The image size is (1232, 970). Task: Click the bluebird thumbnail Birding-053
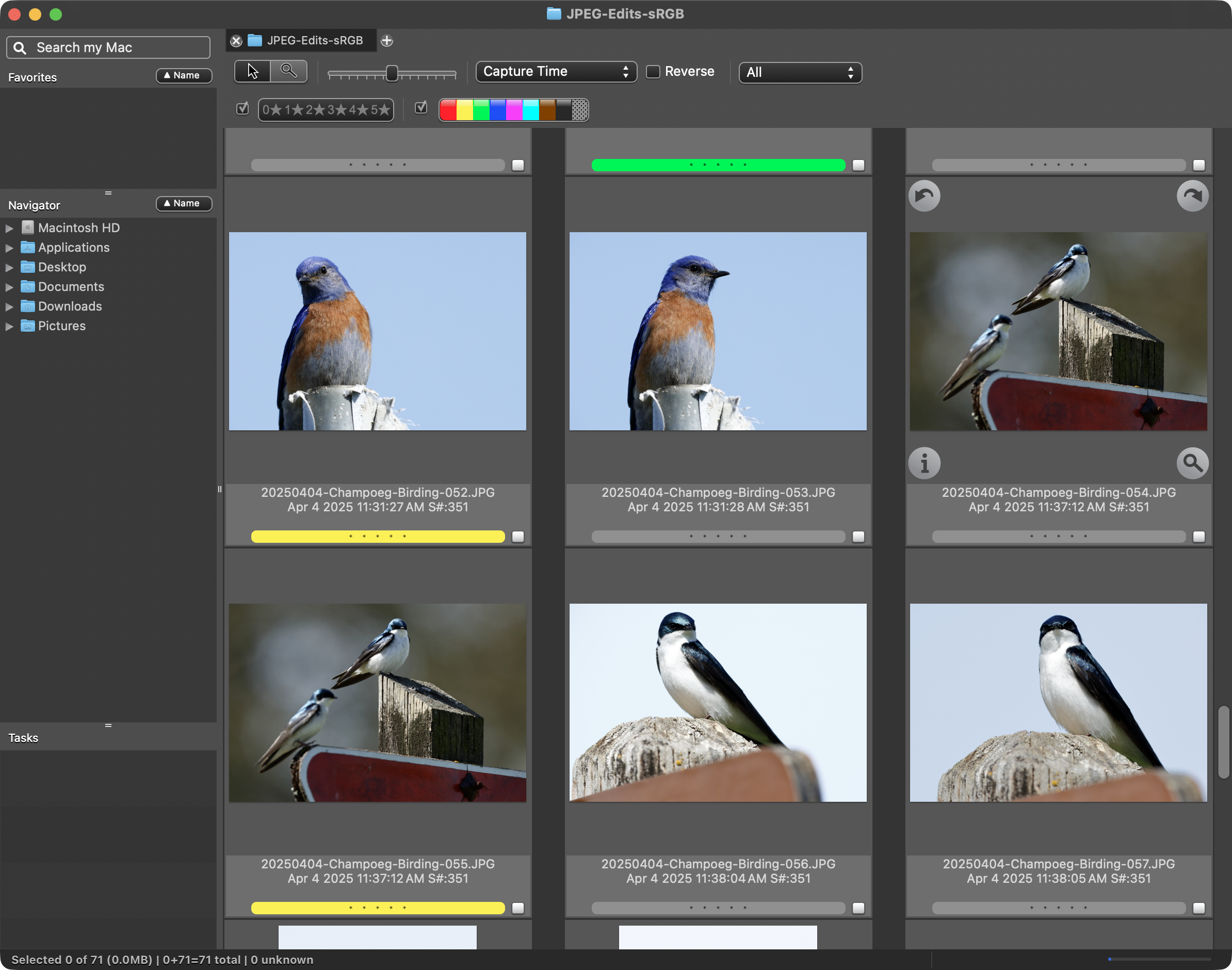pos(718,331)
